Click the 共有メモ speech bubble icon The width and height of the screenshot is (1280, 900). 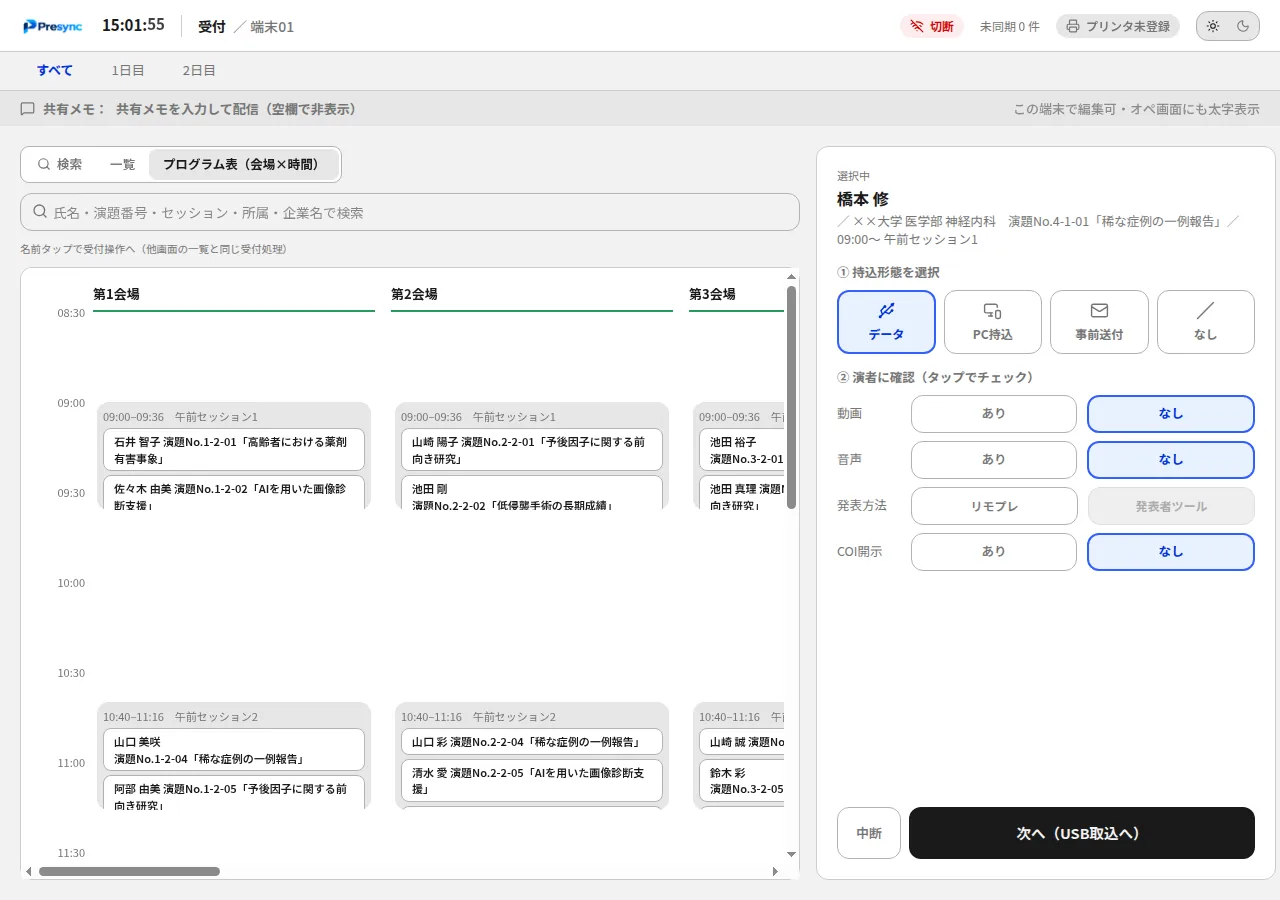pos(28,109)
